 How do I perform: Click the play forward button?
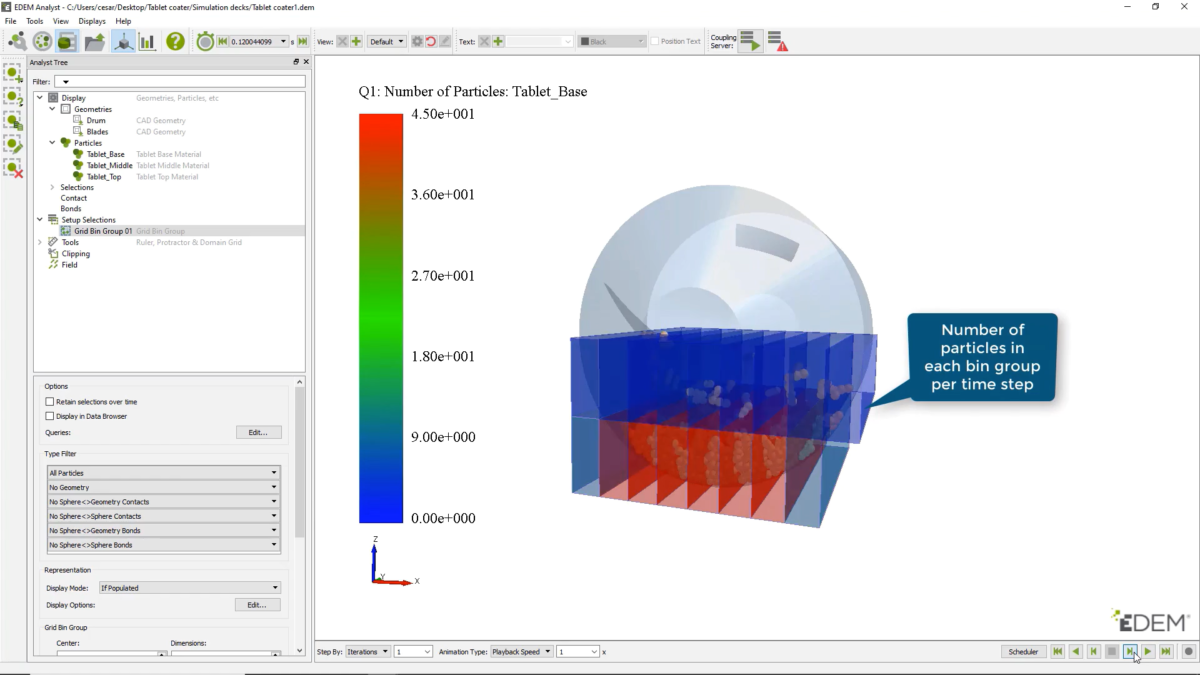1148,651
